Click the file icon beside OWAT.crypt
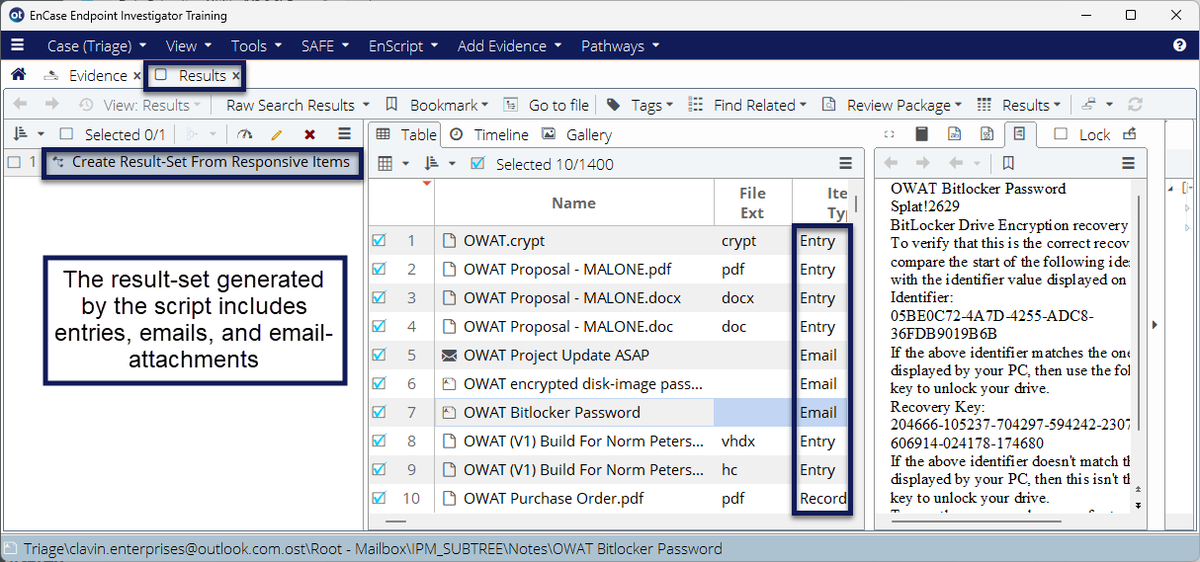Viewport: 1200px width, 562px height. (x=450, y=241)
